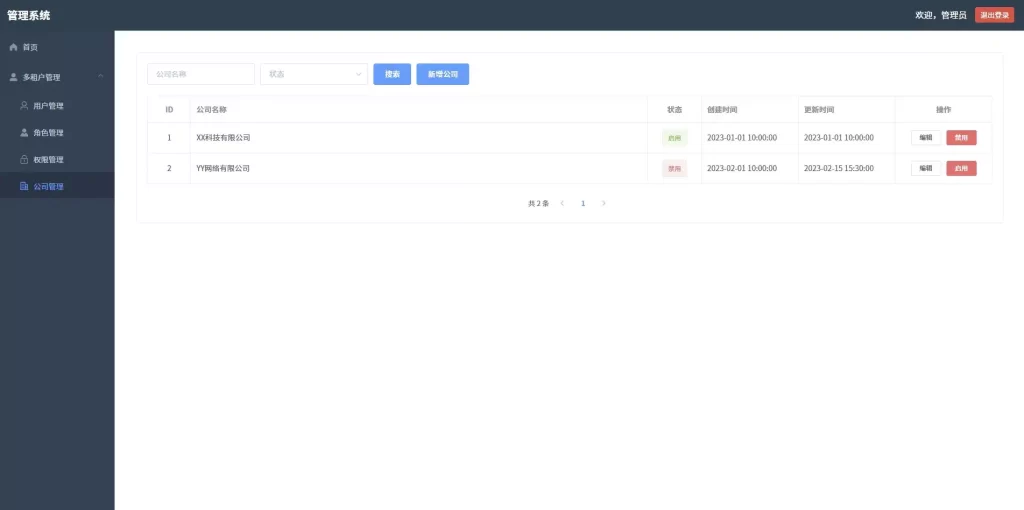Collapse the 多租户管理 submenu arrow
Image resolution: width=1024 pixels, height=510 pixels.
point(100,77)
